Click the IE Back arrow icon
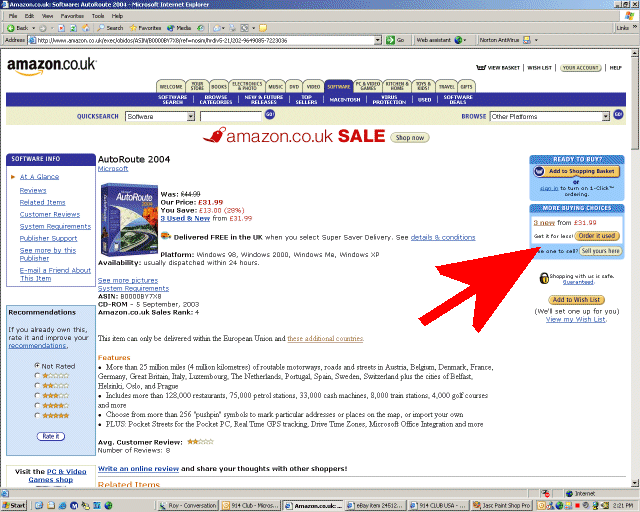This screenshot has width=640, height=512. point(11,28)
